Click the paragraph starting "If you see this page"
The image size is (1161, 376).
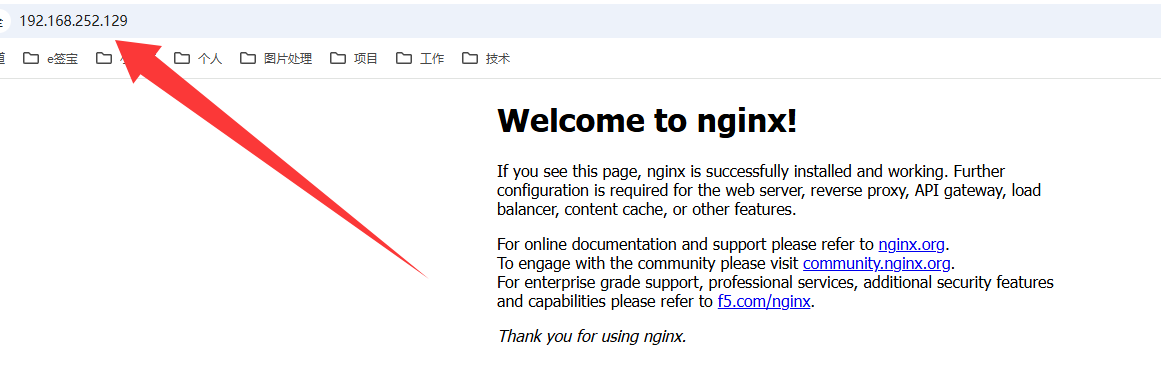(x=769, y=191)
